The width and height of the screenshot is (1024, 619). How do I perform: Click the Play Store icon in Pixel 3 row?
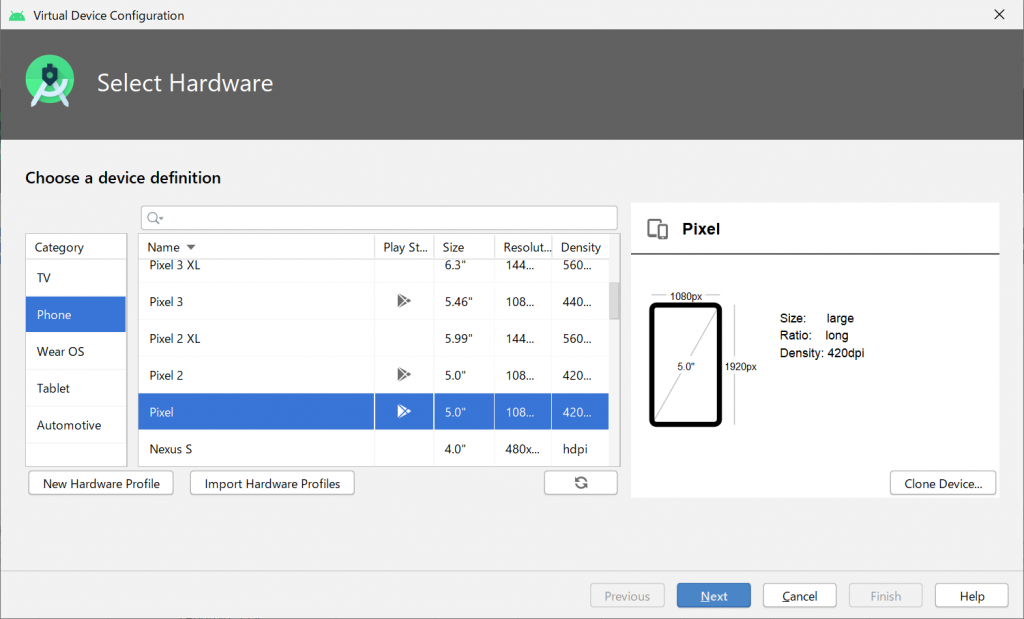tap(403, 301)
